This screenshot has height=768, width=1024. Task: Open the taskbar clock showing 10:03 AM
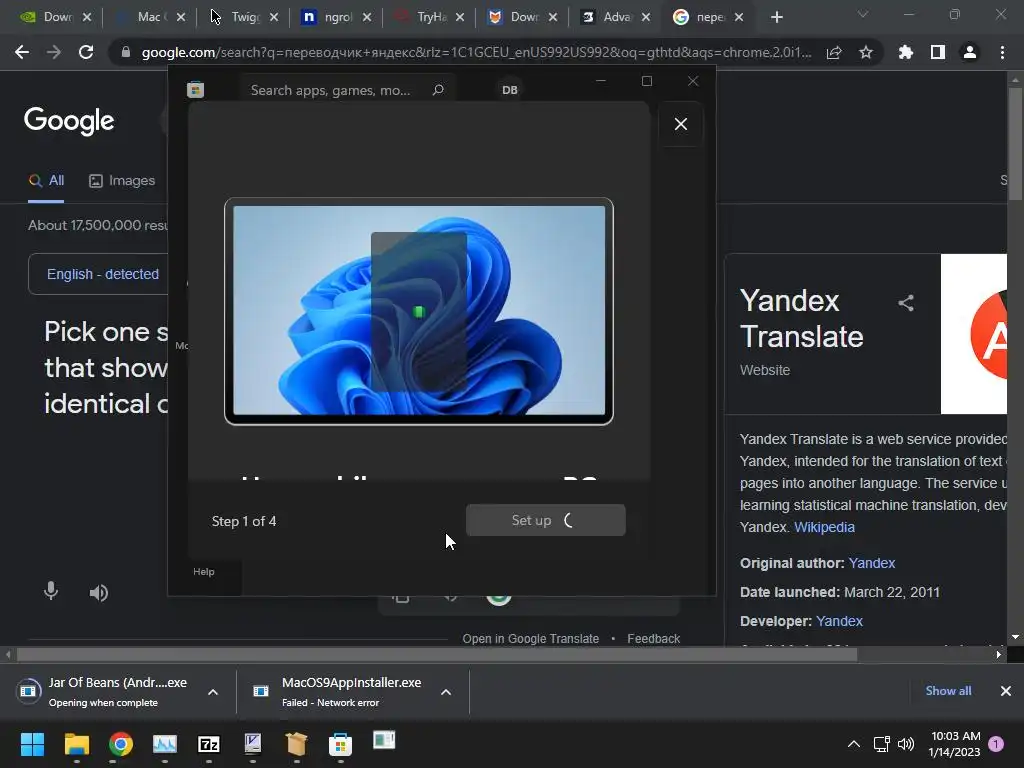tap(955, 744)
